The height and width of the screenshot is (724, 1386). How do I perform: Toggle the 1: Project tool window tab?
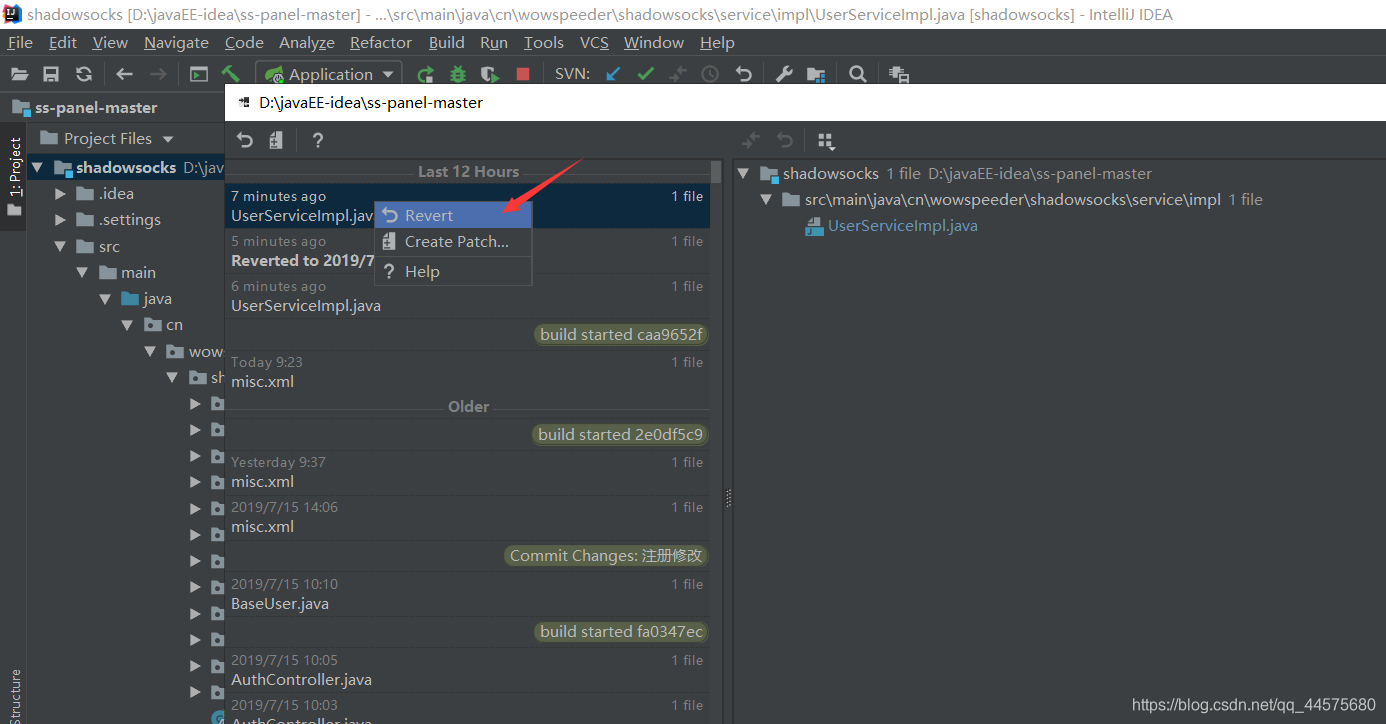(14, 178)
